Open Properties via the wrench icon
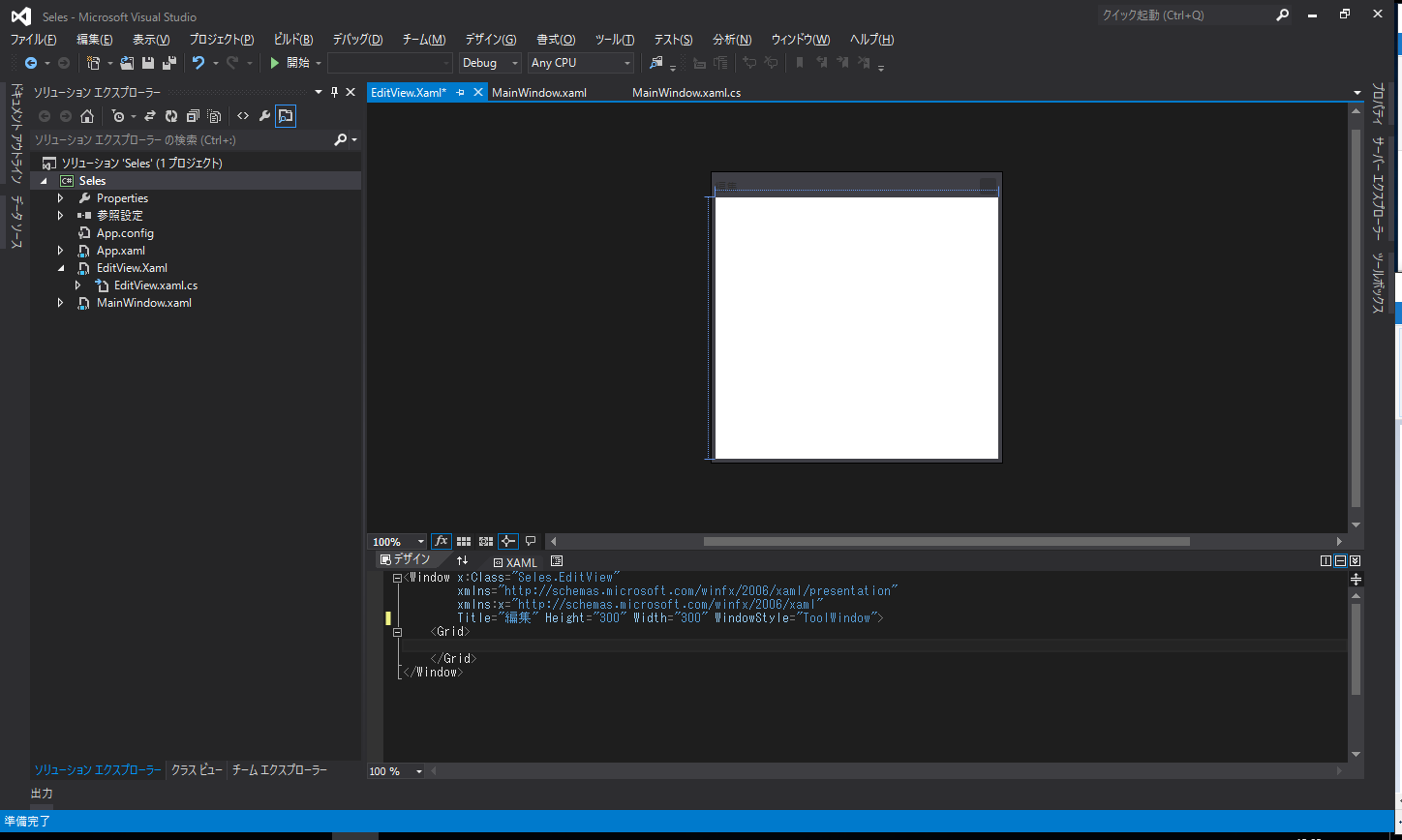 [x=264, y=116]
